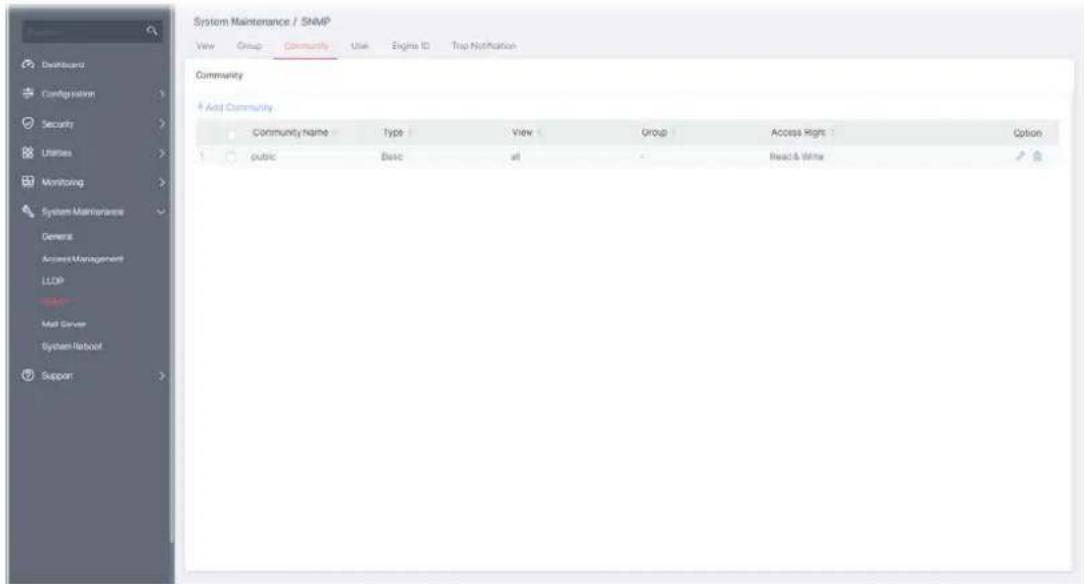Click the Utilities grid icon
The image size is (1084, 584).
[28, 153]
